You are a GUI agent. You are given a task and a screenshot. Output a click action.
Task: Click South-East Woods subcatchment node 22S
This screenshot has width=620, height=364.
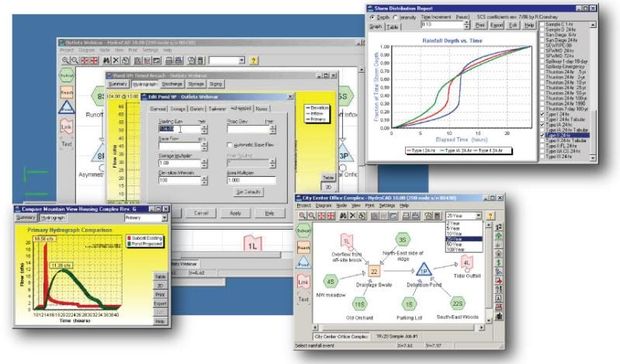coord(457,304)
